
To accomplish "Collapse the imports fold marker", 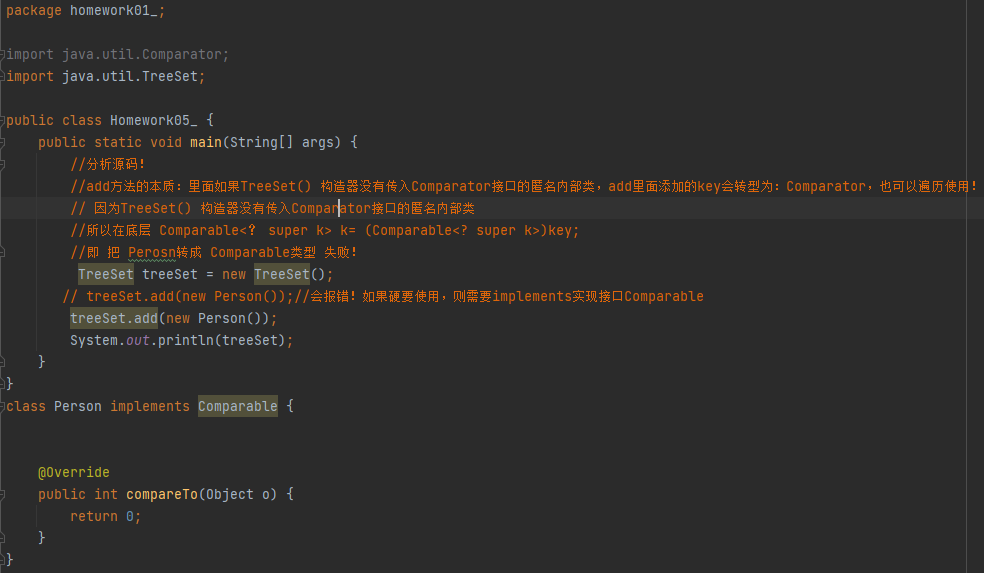I will point(3,54).
